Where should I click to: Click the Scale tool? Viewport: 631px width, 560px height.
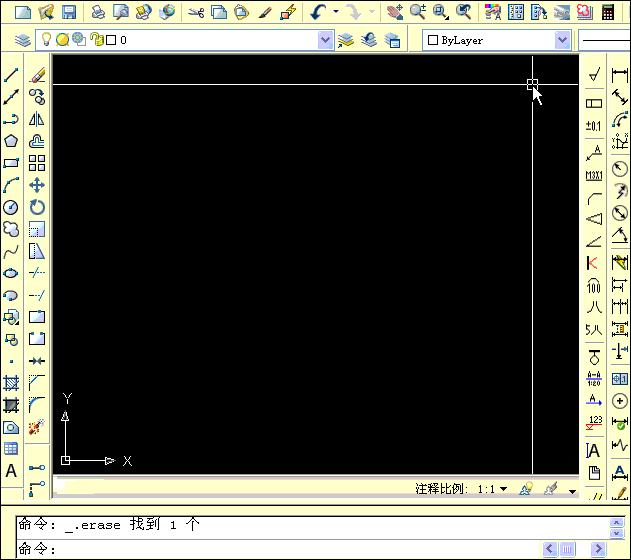(x=37, y=229)
